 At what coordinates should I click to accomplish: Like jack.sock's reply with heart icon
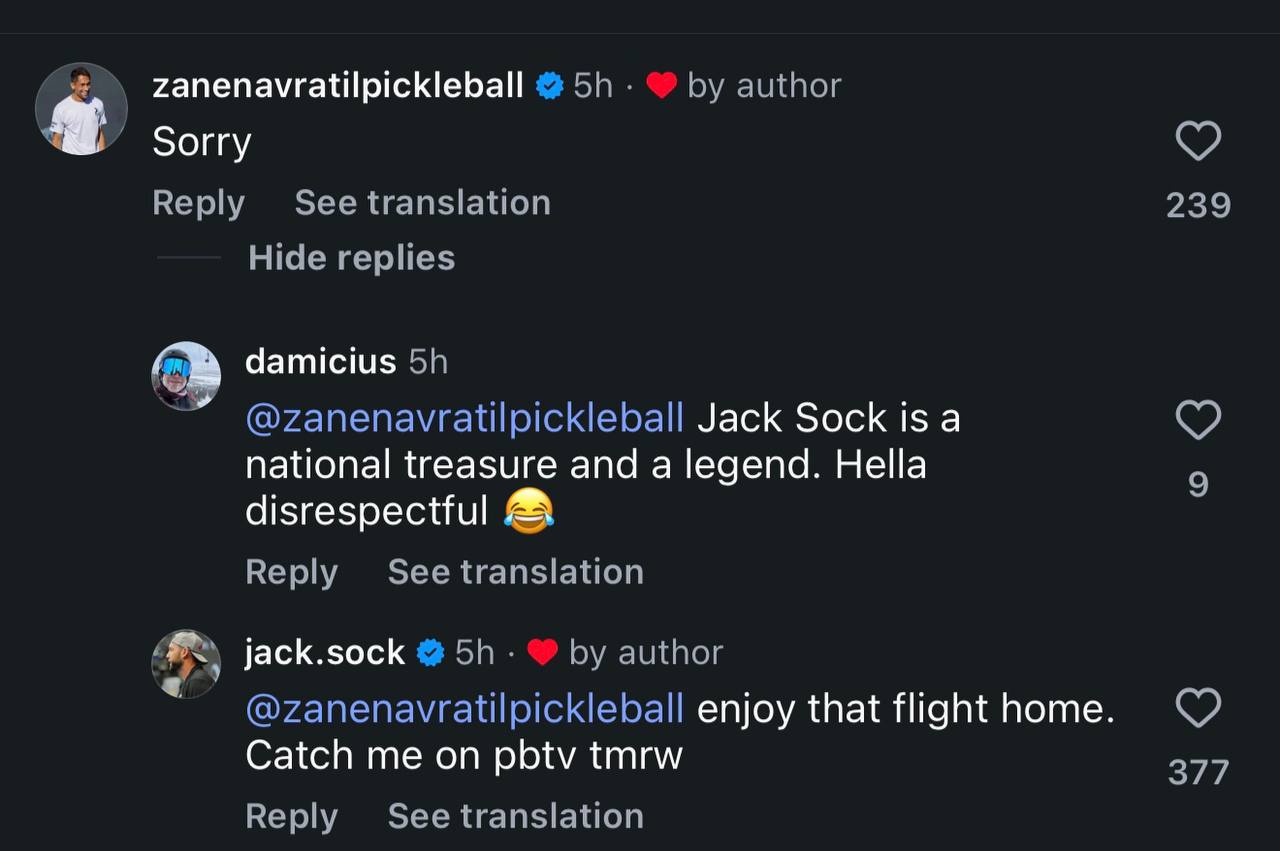tap(1197, 708)
